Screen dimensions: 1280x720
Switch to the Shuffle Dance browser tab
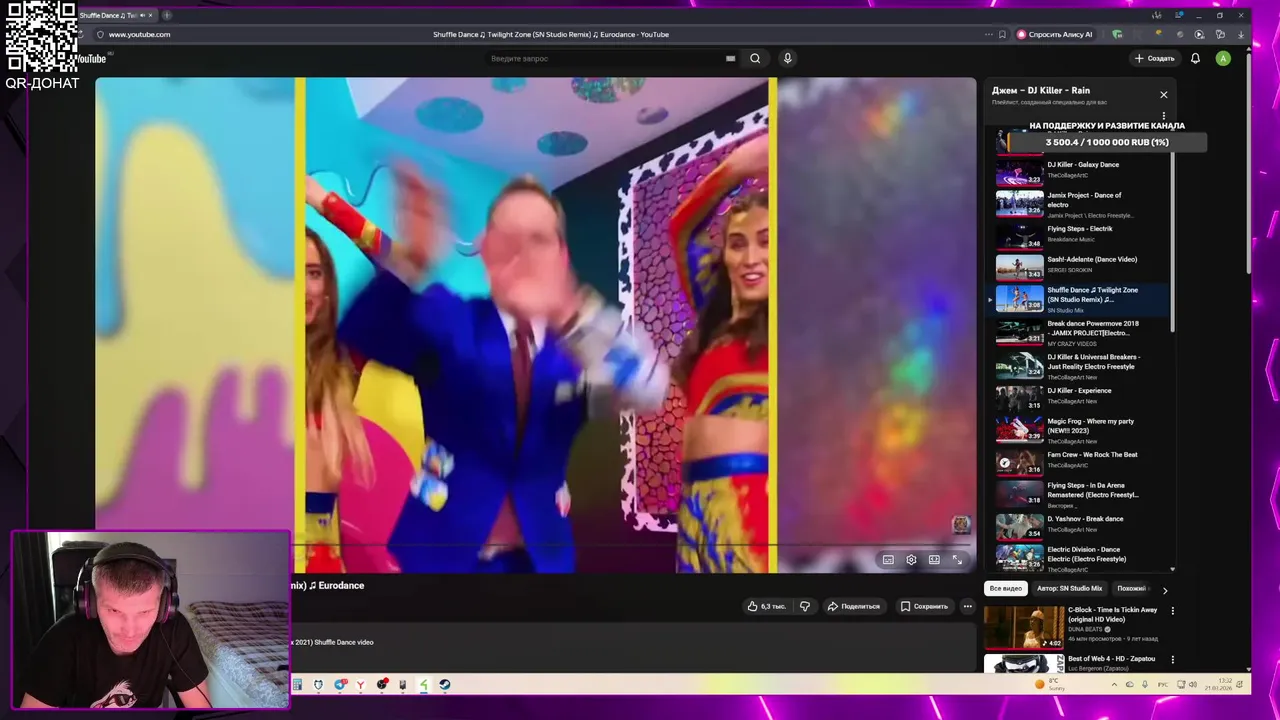115,15
